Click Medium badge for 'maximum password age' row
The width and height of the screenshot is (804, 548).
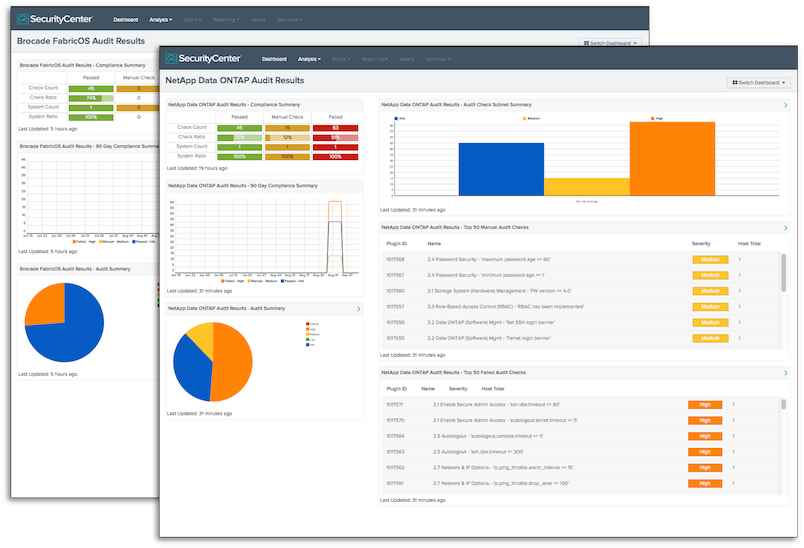(710, 260)
